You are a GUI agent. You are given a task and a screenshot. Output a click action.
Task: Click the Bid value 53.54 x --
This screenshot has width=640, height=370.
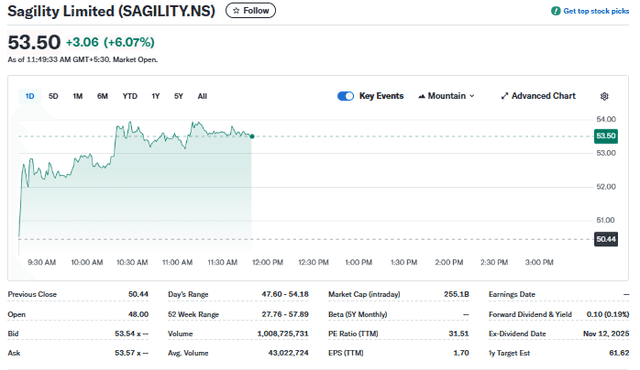click(x=131, y=333)
